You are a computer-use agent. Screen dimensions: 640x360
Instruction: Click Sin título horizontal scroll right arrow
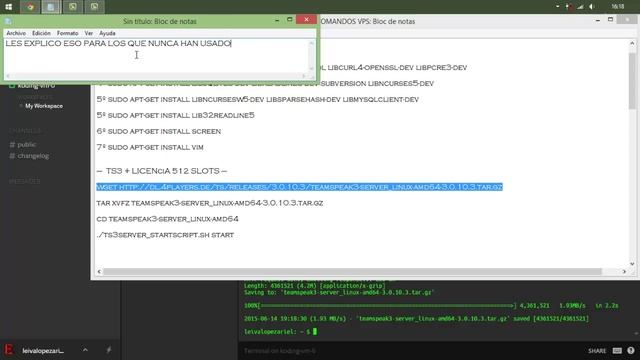304,76
